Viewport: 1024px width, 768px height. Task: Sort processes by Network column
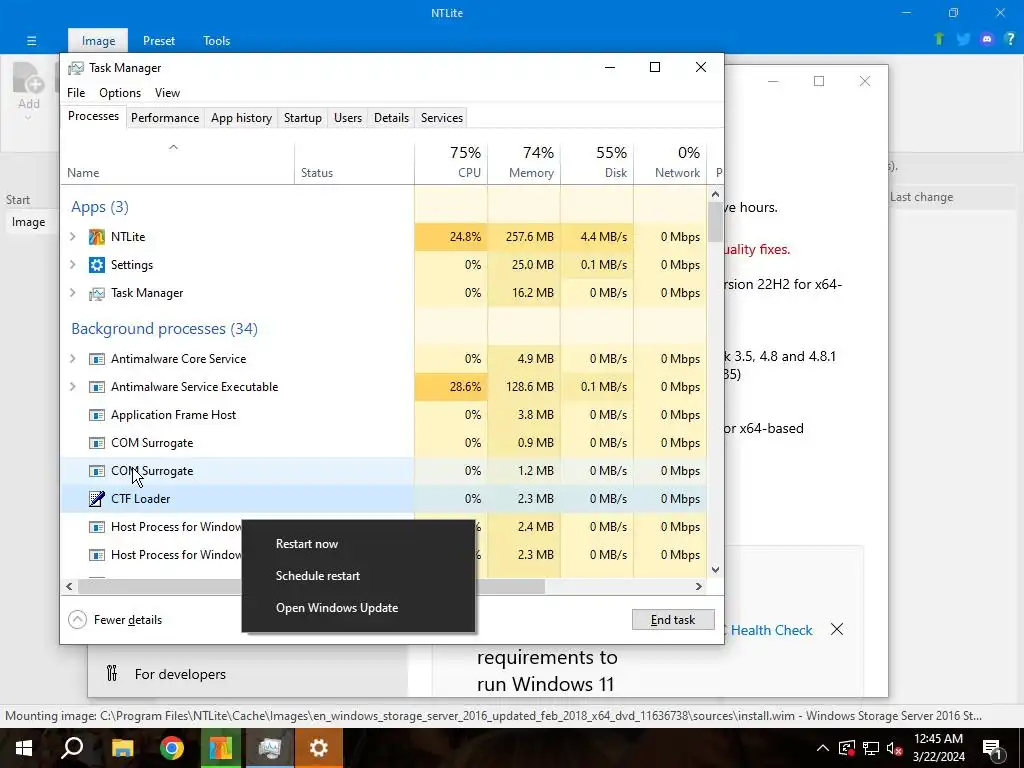pyautogui.click(x=670, y=162)
